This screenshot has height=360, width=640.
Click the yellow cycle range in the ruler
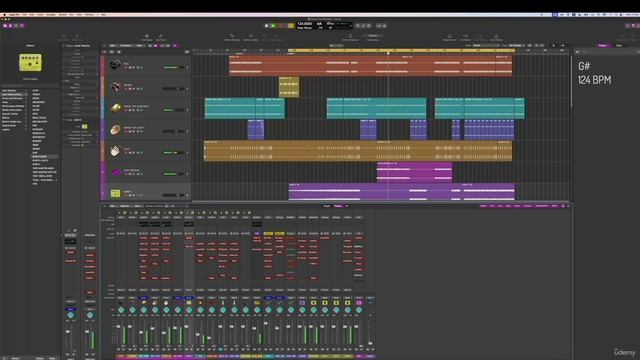pos(401,51)
